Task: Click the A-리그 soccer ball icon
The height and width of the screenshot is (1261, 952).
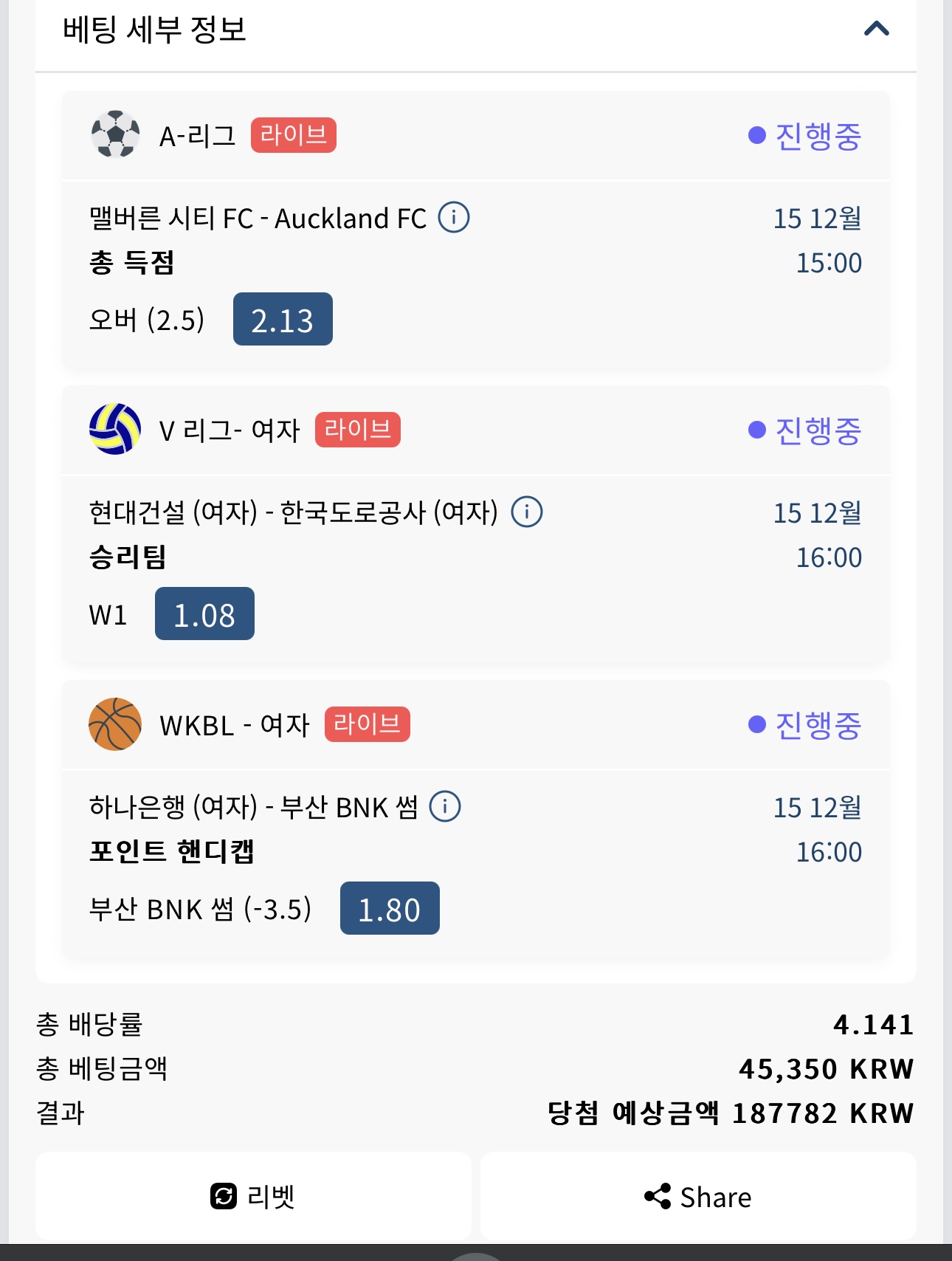Action: pos(115,134)
